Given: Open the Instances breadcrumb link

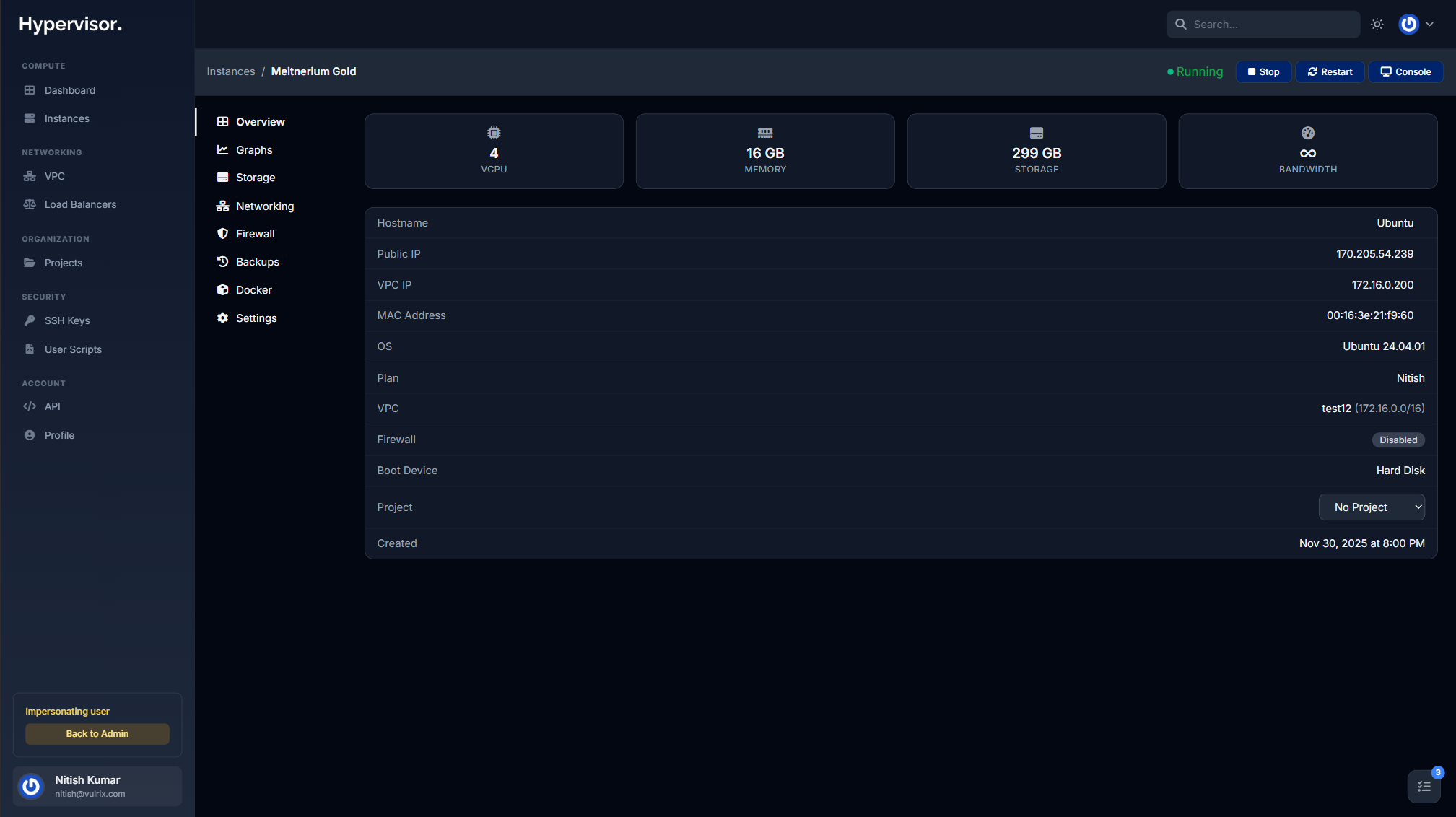Looking at the screenshot, I should (231, 71).
